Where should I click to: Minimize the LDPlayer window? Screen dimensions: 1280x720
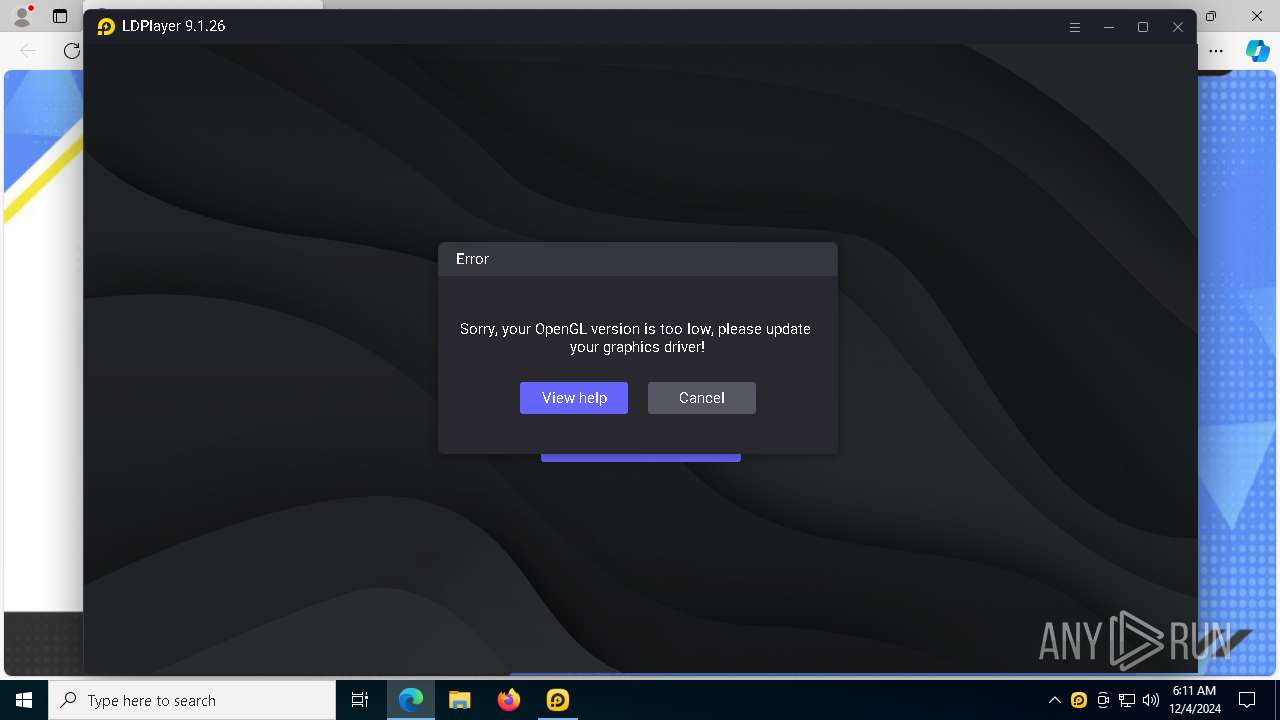1109,27
